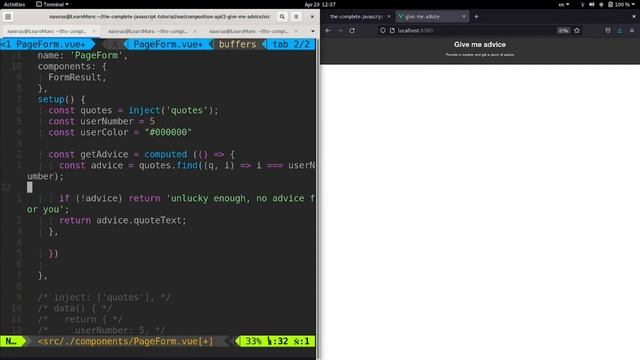The image size is (640, 360).
Task: Click the Wi-Fi status icon
Action: (582, 4)
